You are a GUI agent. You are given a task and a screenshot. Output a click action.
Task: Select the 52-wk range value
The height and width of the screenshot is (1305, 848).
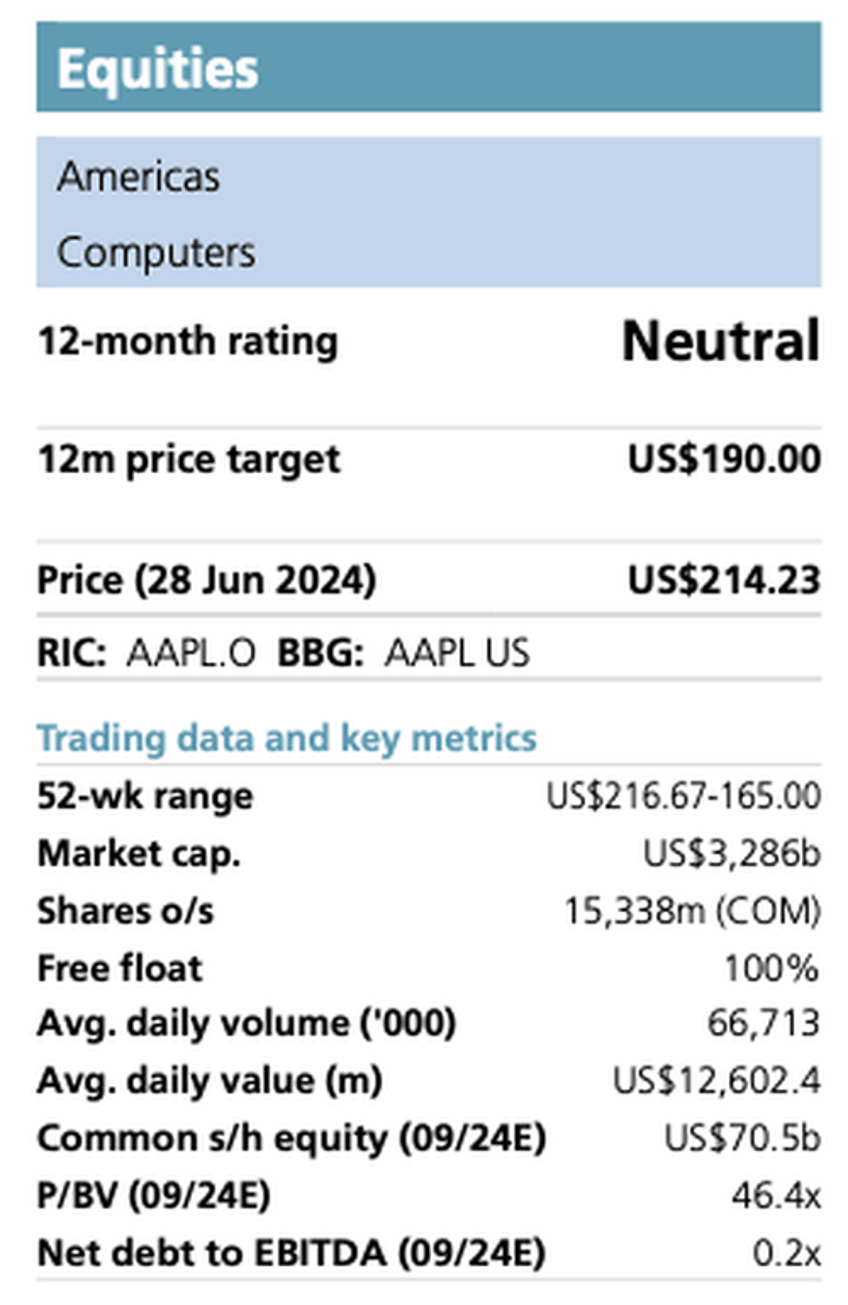tap(684, 798)
